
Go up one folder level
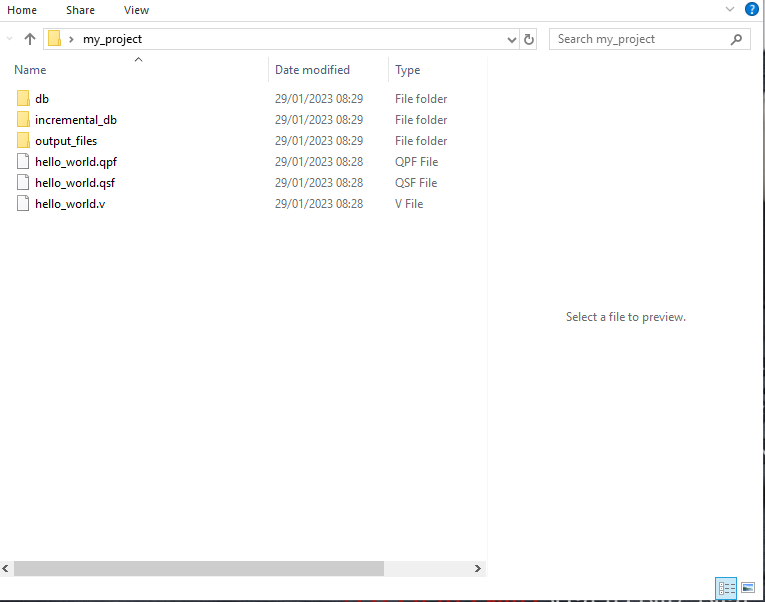[30, 39]
